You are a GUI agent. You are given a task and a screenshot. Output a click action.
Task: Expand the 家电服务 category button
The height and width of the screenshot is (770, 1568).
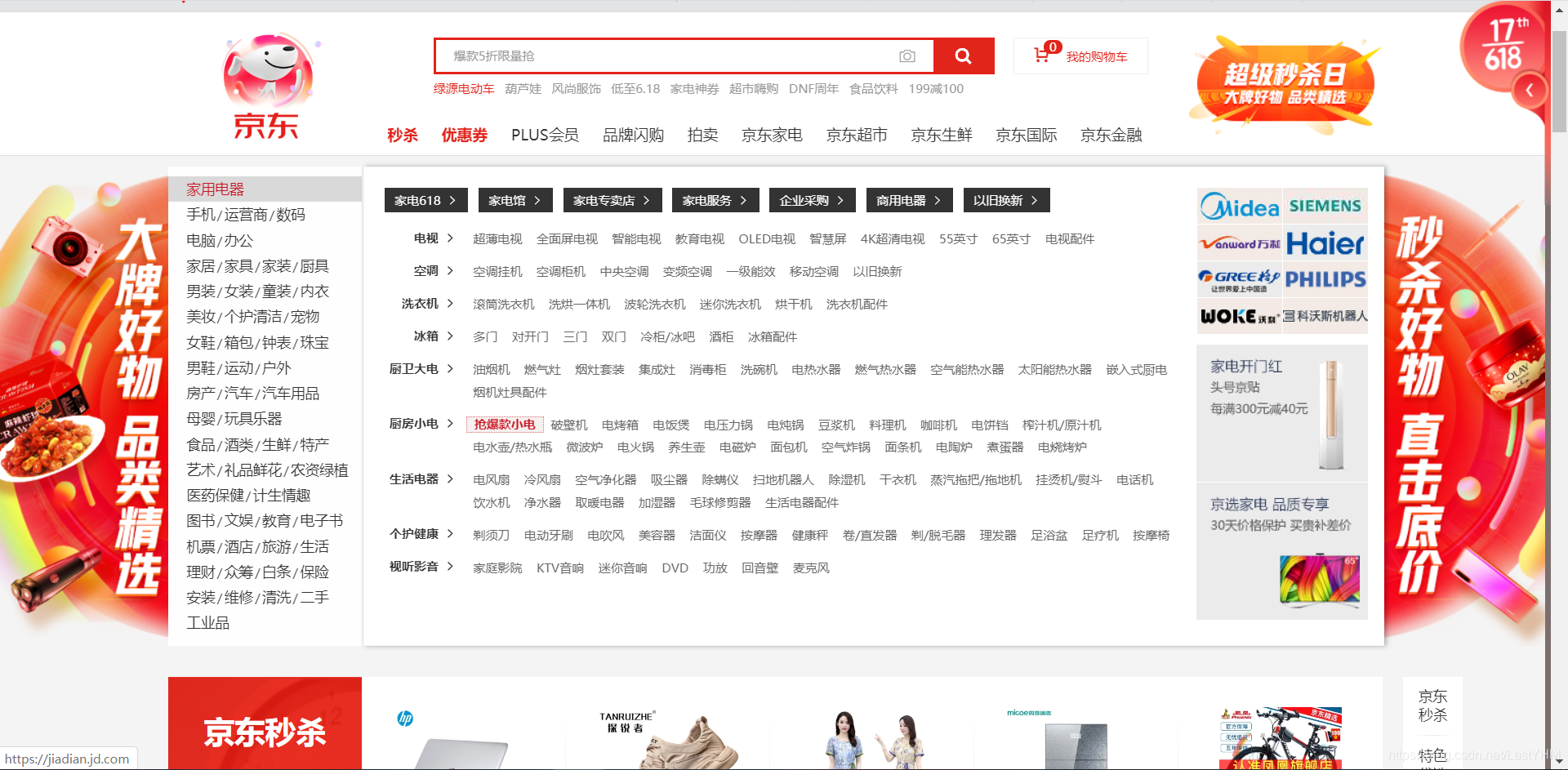coord(715,200)
